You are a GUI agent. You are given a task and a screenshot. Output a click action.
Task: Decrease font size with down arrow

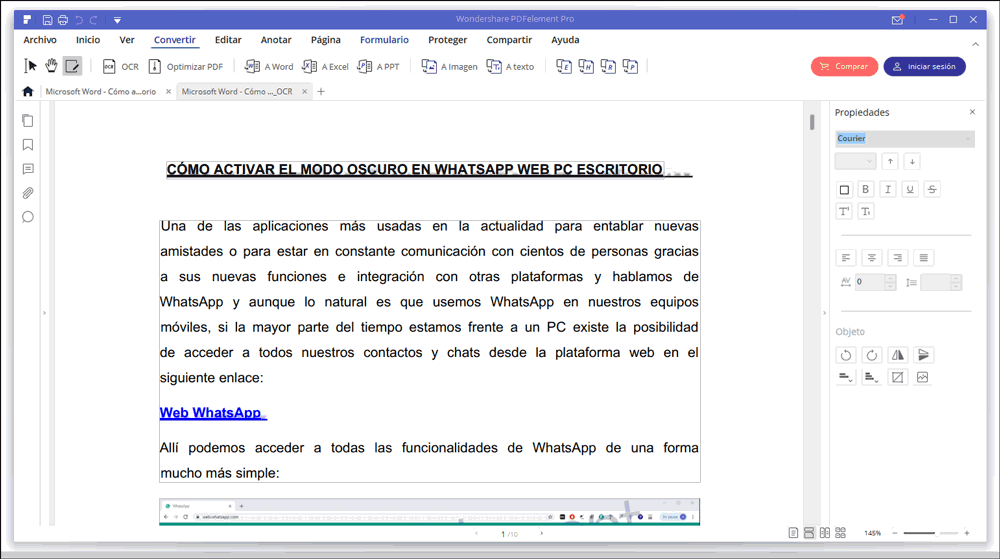coord(912,161)
